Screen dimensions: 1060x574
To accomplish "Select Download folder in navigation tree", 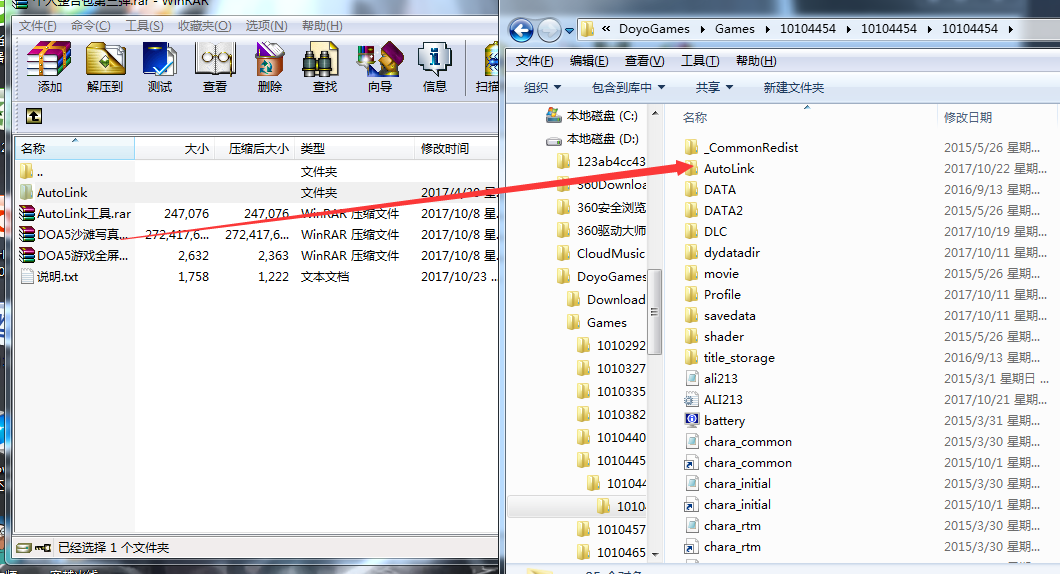I will coord(606,300).
